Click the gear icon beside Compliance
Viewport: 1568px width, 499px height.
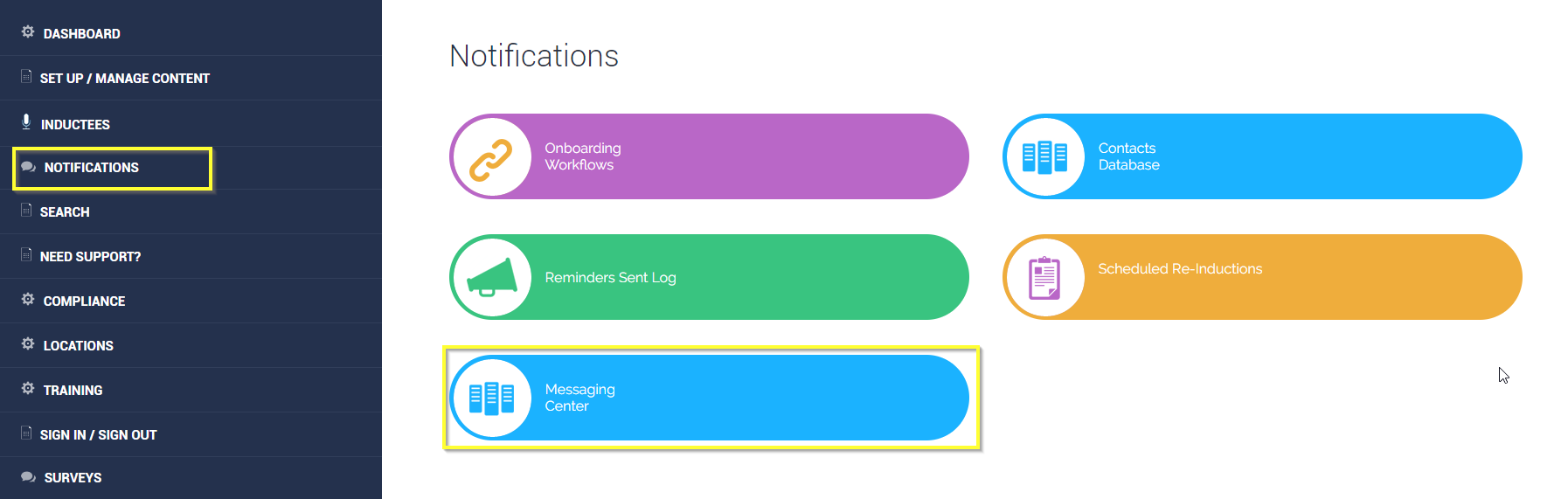tap(28, 300)
